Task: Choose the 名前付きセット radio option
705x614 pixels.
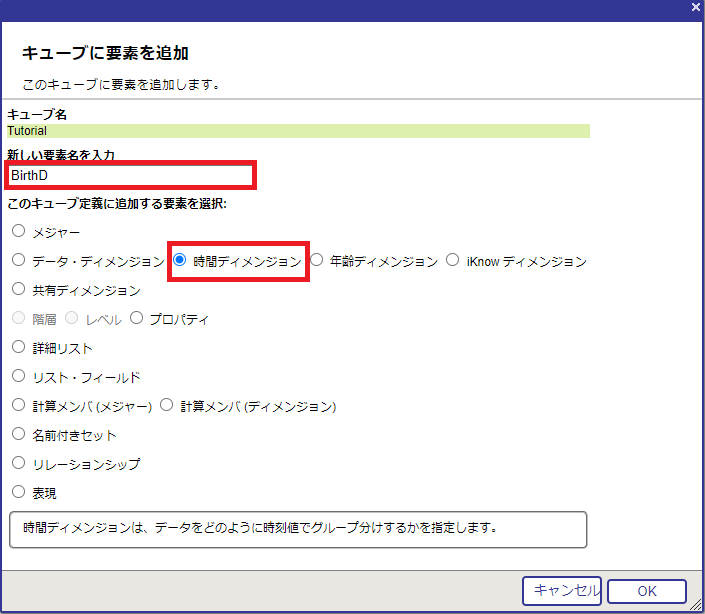Action: [18, 435]
